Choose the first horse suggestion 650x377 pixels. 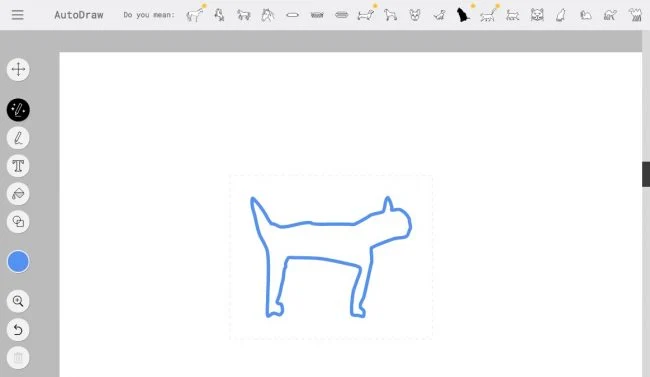(x=194, y=15)
